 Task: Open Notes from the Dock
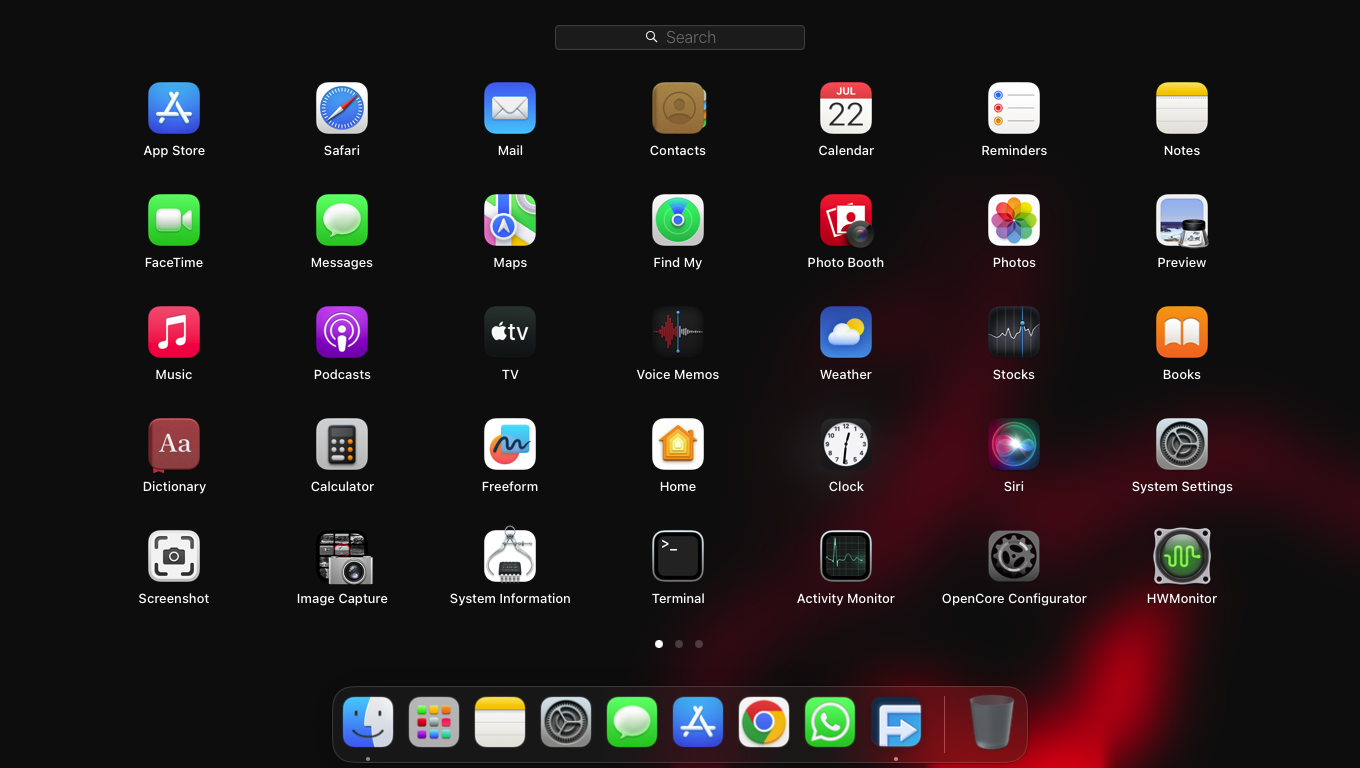(x=500, y=722)
